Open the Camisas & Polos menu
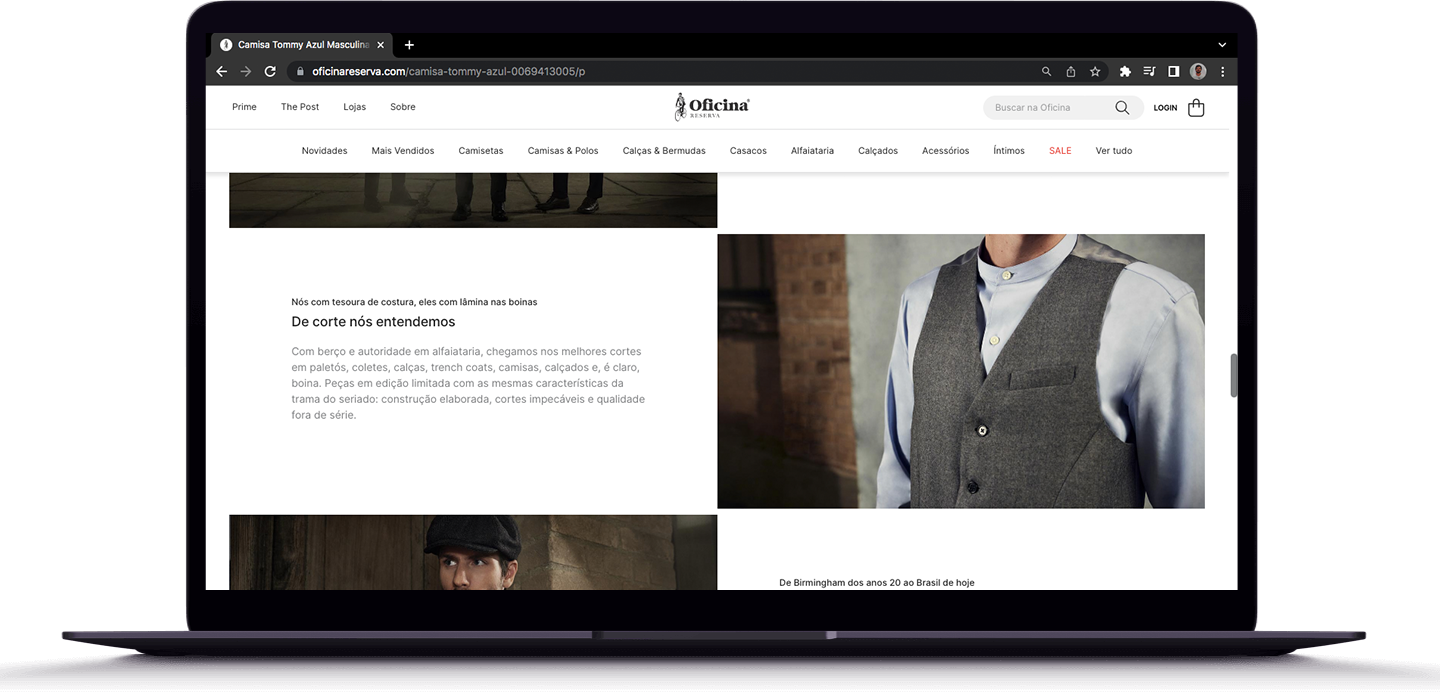 563,151
